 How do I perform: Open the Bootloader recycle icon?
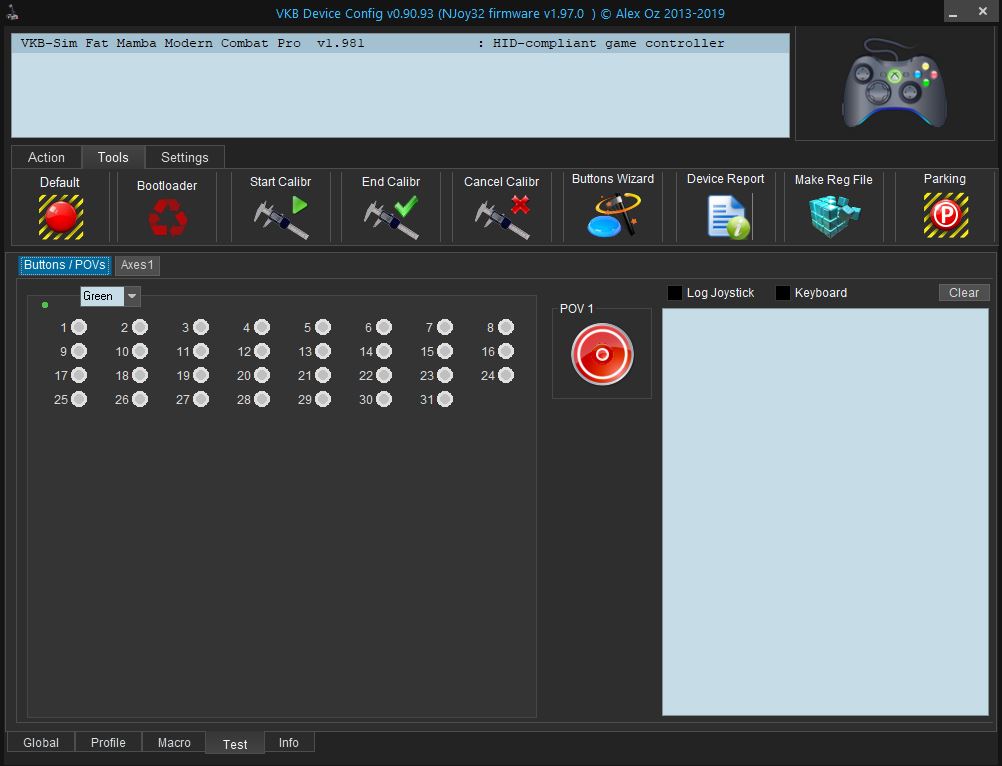pyautogui.click(x=167, y=217)
